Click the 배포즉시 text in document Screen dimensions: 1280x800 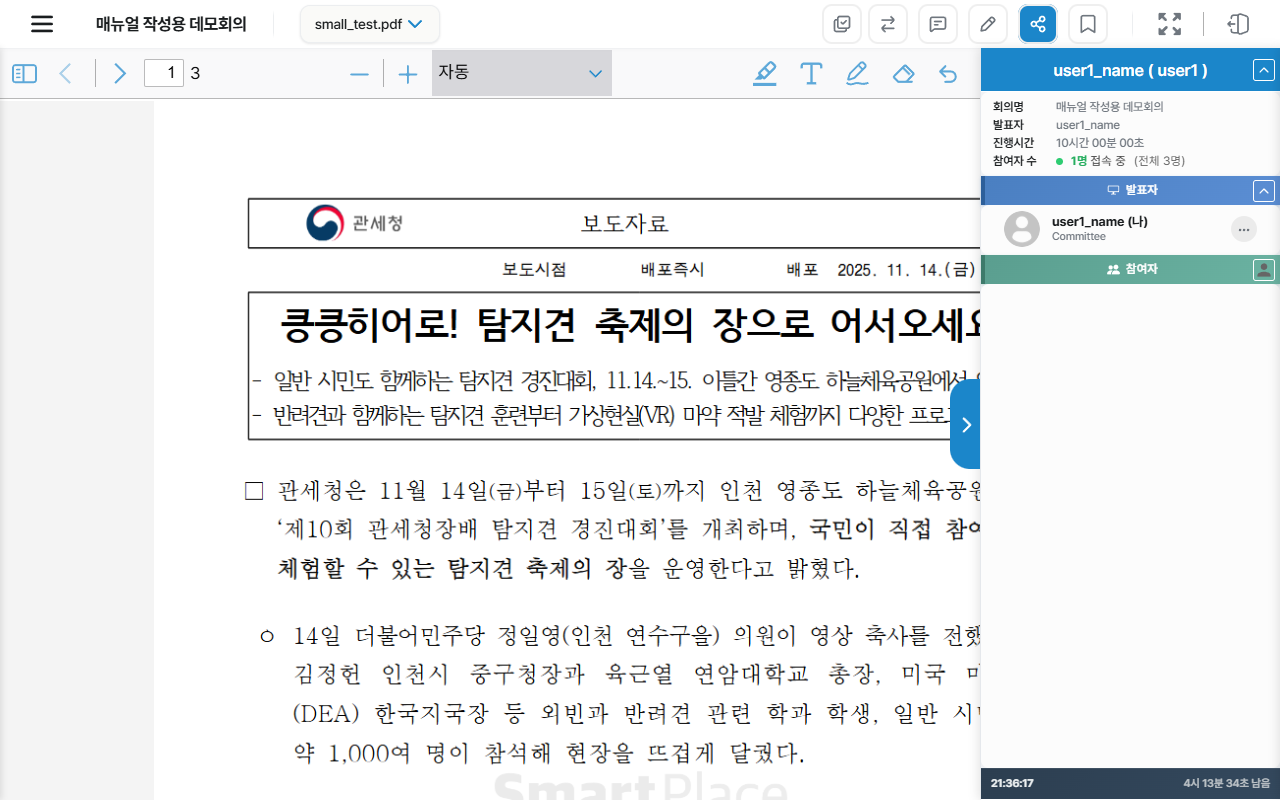672,269
